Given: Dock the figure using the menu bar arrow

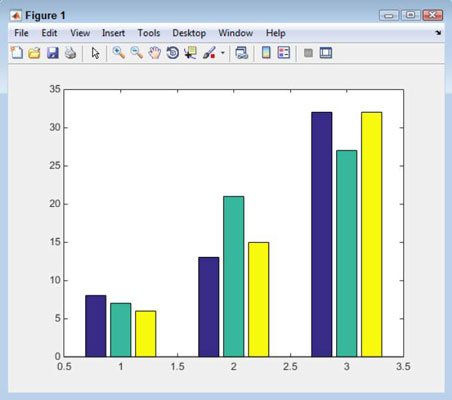Looking at the screenshot, I should tap(438, 33).
